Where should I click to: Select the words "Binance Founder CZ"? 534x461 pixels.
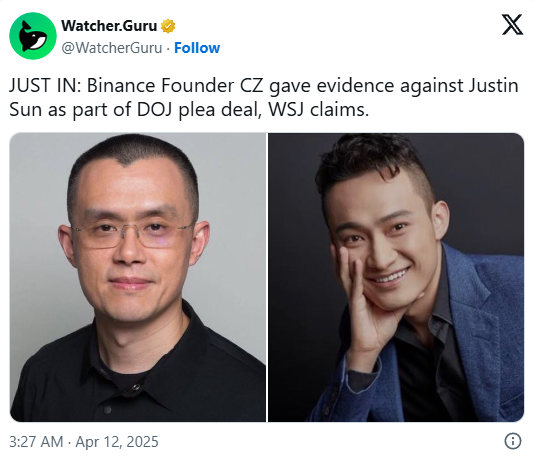click(x=175, y=85)
